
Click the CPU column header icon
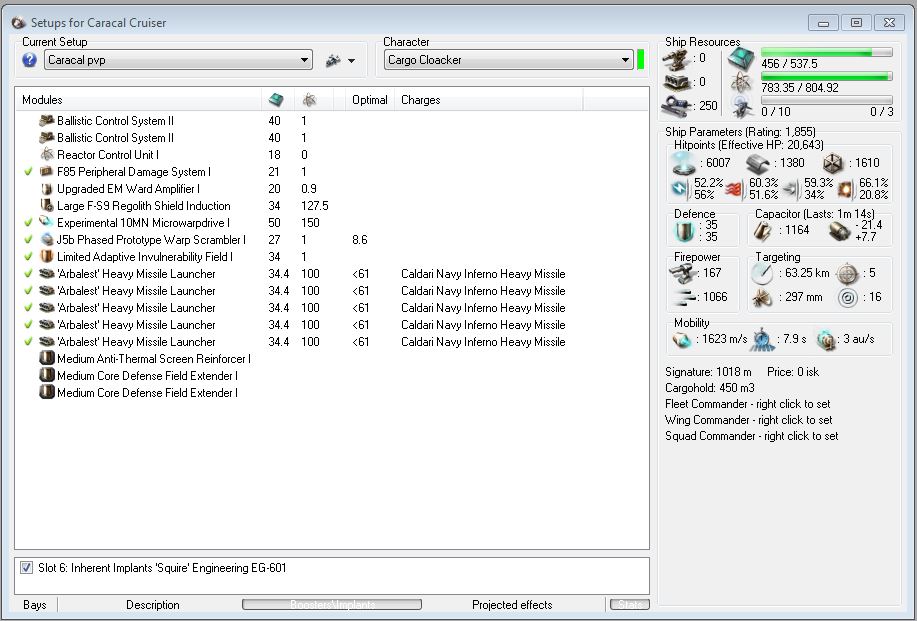[x=276, y=100]
